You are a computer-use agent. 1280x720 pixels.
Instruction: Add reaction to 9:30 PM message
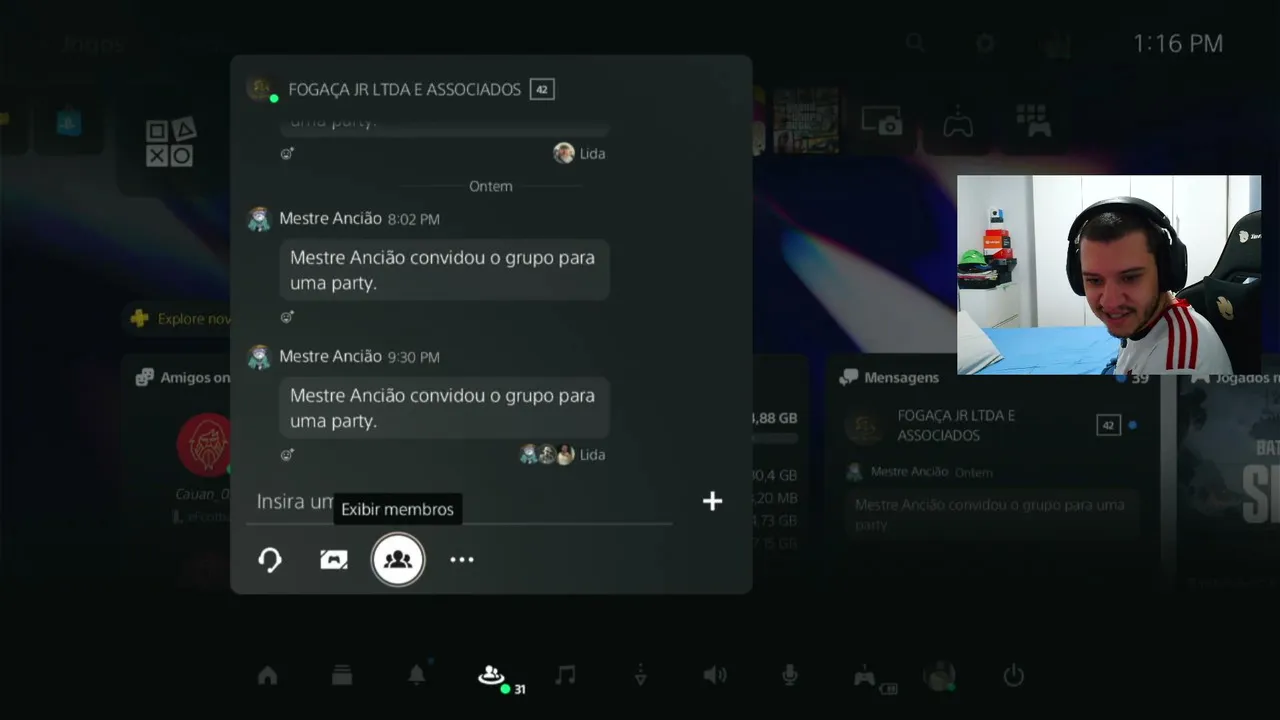pos(287,455)
